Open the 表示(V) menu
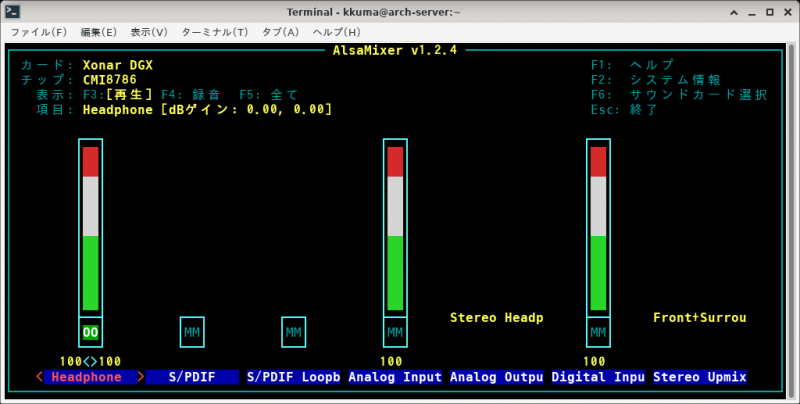 coord(149,32)
